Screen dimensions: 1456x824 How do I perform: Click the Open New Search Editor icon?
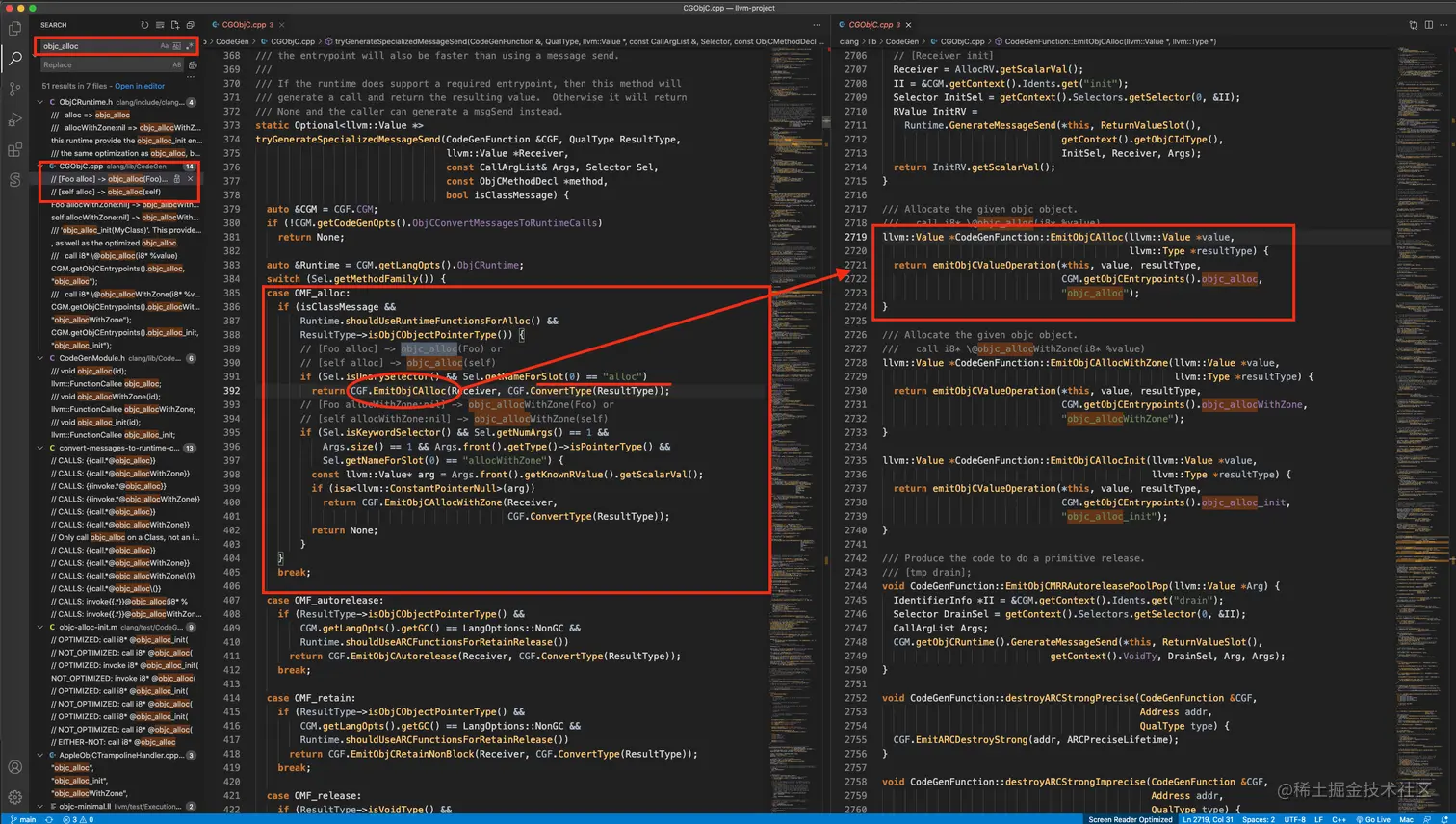pos(175,25)
